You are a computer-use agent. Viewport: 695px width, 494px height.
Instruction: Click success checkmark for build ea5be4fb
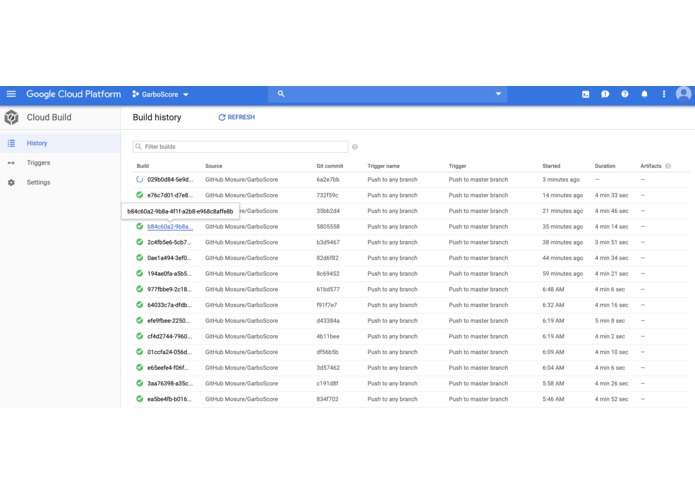pyautogui.click(x=139, y=399)
